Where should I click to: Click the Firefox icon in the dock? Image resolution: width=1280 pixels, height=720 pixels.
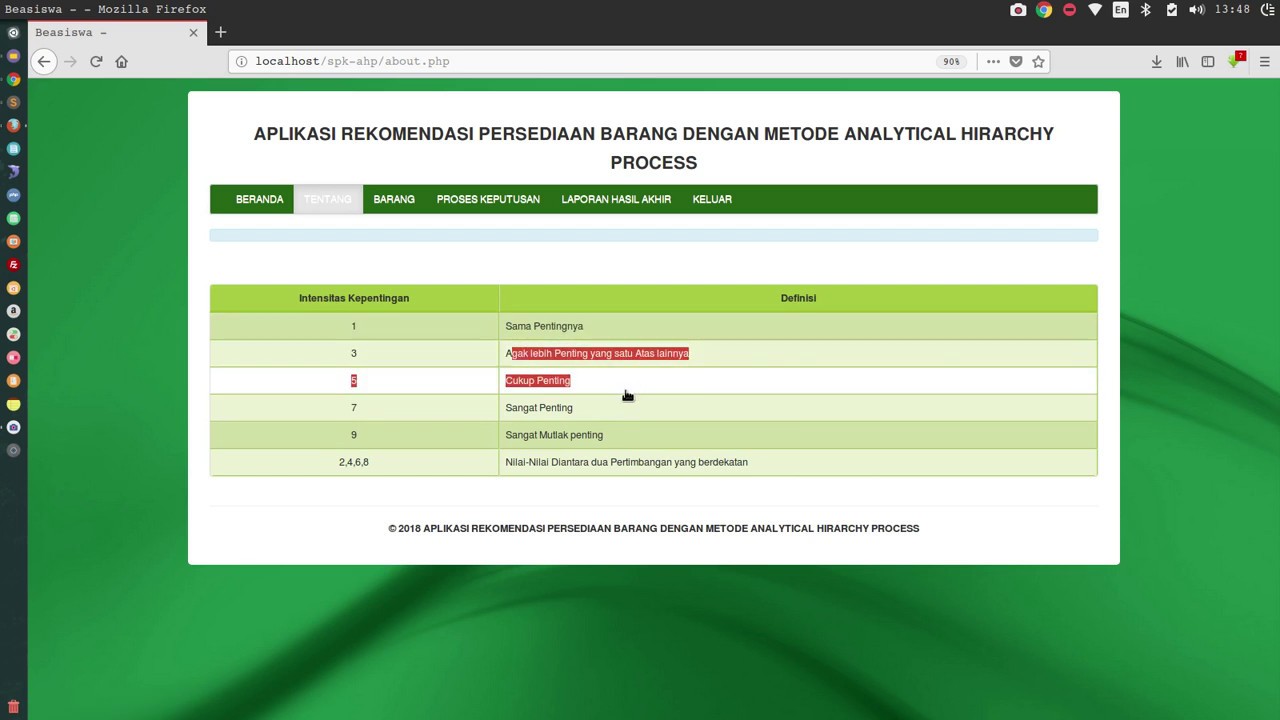[x=13, y=125]
